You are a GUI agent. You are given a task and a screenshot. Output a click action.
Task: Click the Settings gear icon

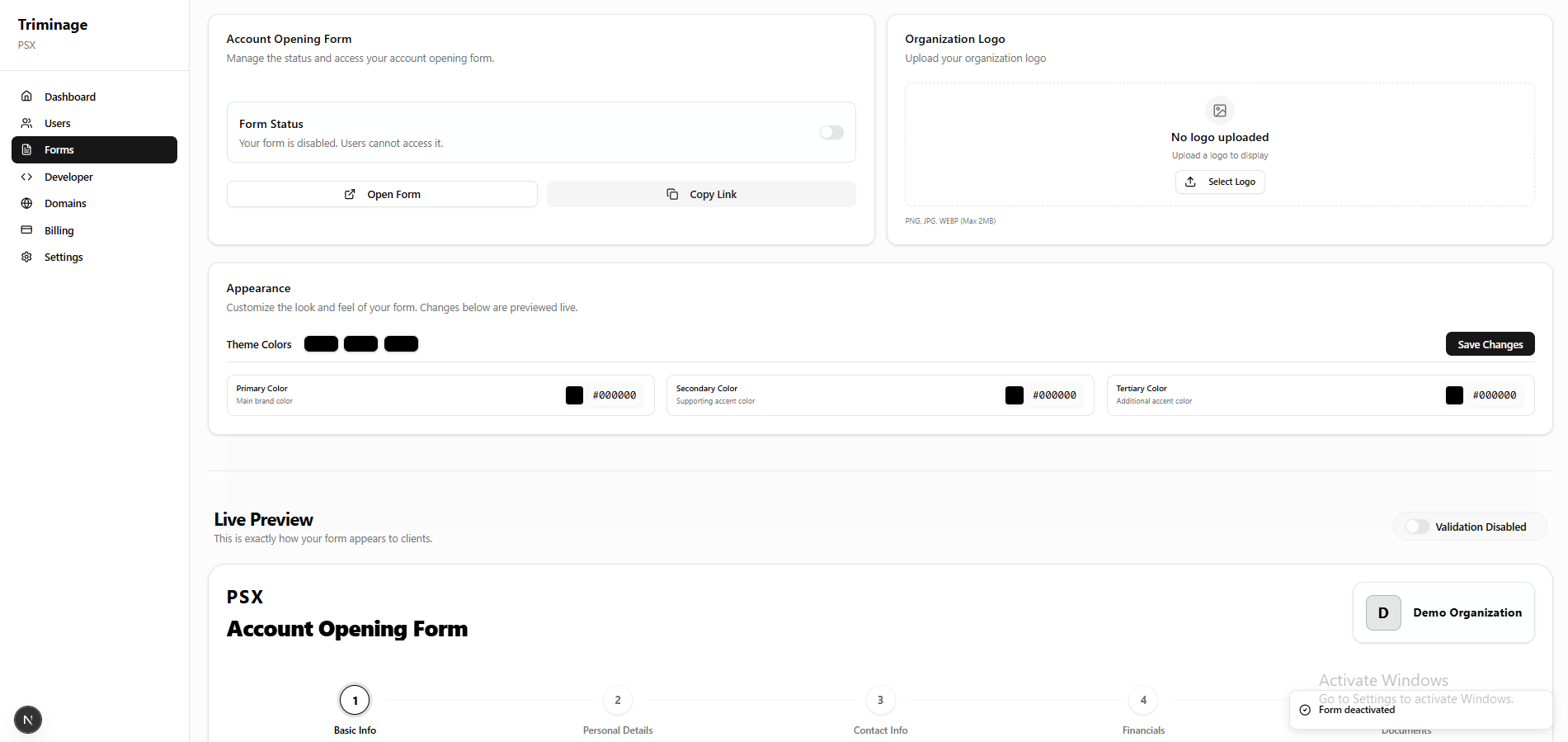[26, 257]
